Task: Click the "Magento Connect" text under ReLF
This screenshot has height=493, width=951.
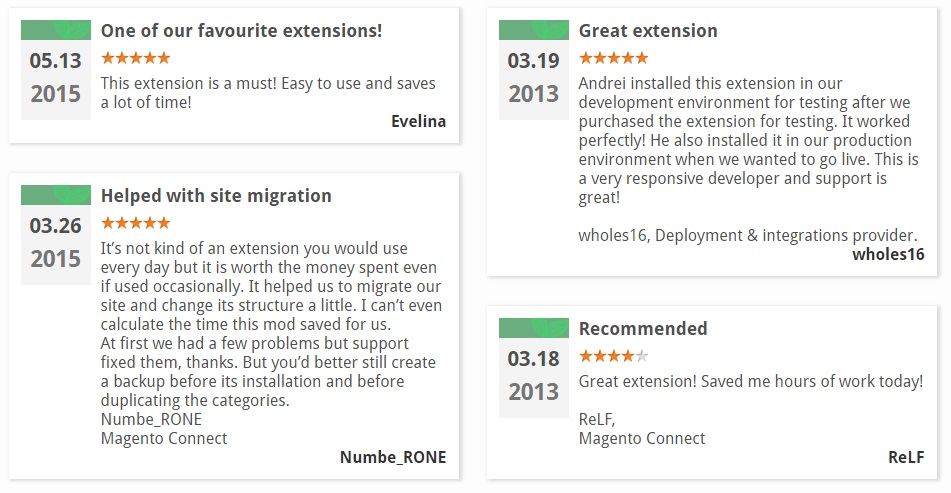Action: coord(642,438)
